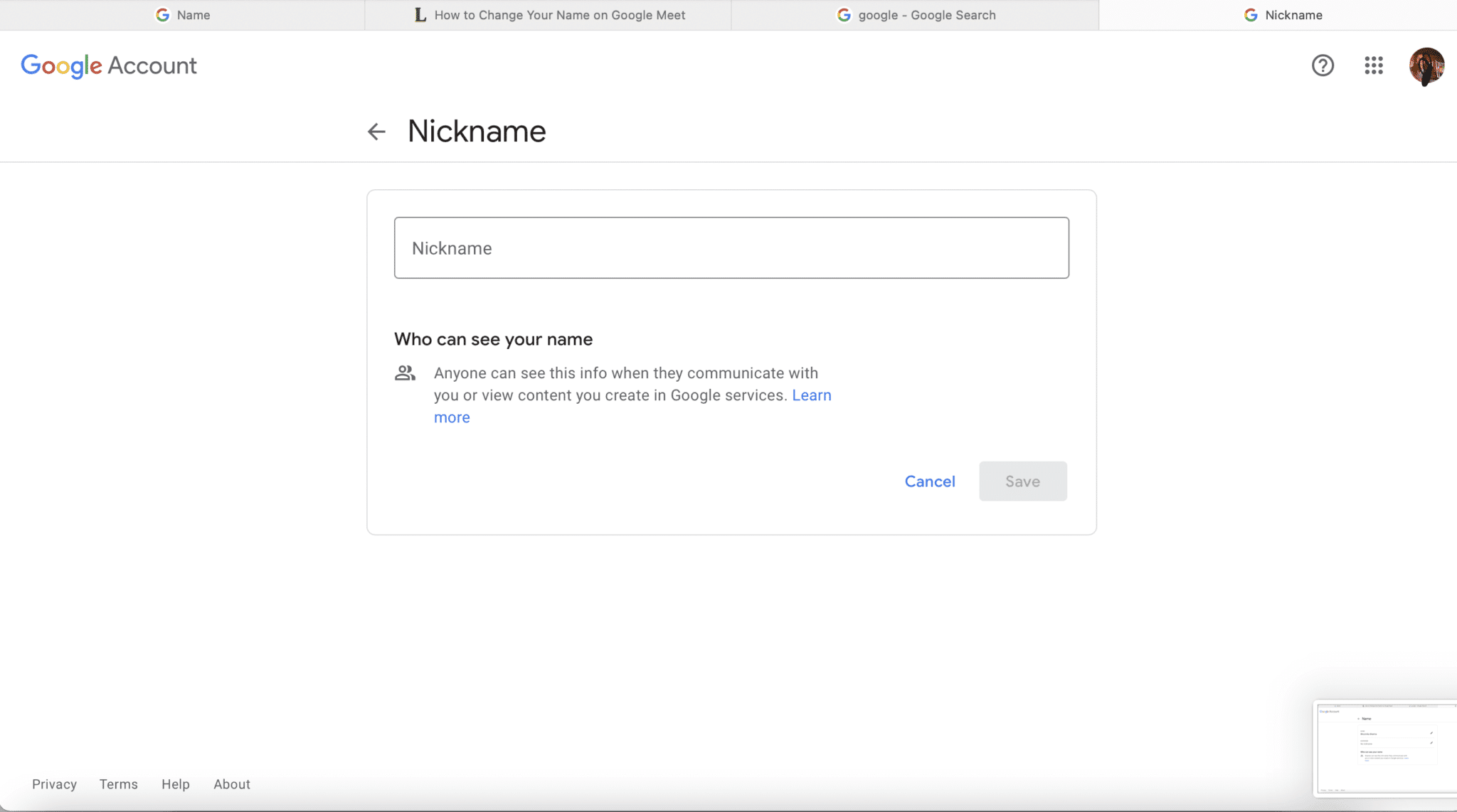Click the profile avatar picture

(1426, 66)
